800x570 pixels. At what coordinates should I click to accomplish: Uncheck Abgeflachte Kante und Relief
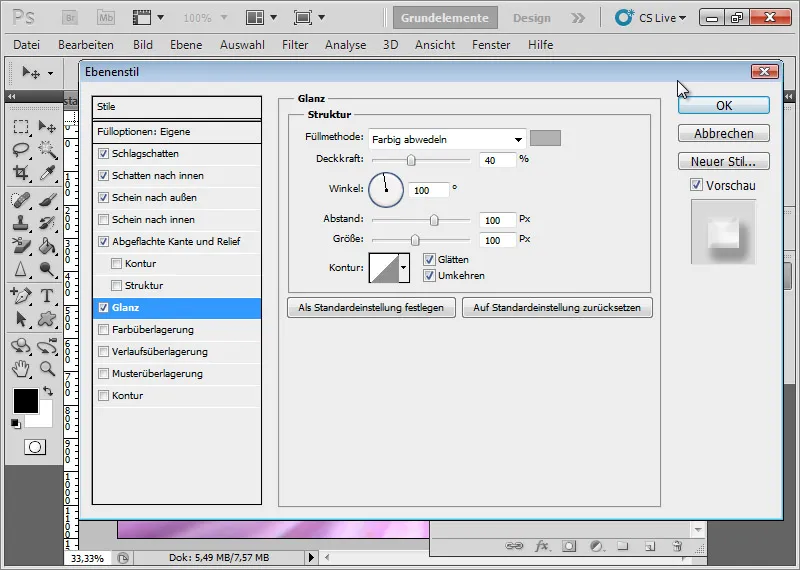pyautogui.click(x=104, y=241)
